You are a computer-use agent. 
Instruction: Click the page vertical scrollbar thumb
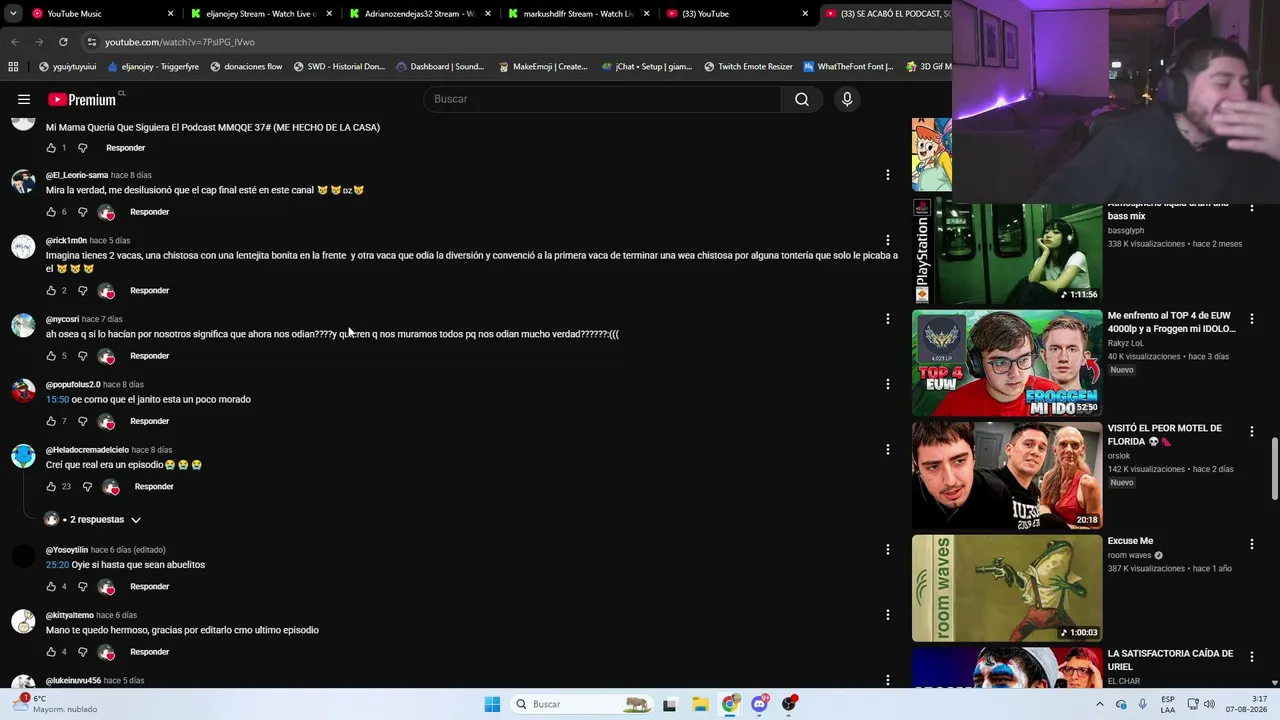(1274, 468)
